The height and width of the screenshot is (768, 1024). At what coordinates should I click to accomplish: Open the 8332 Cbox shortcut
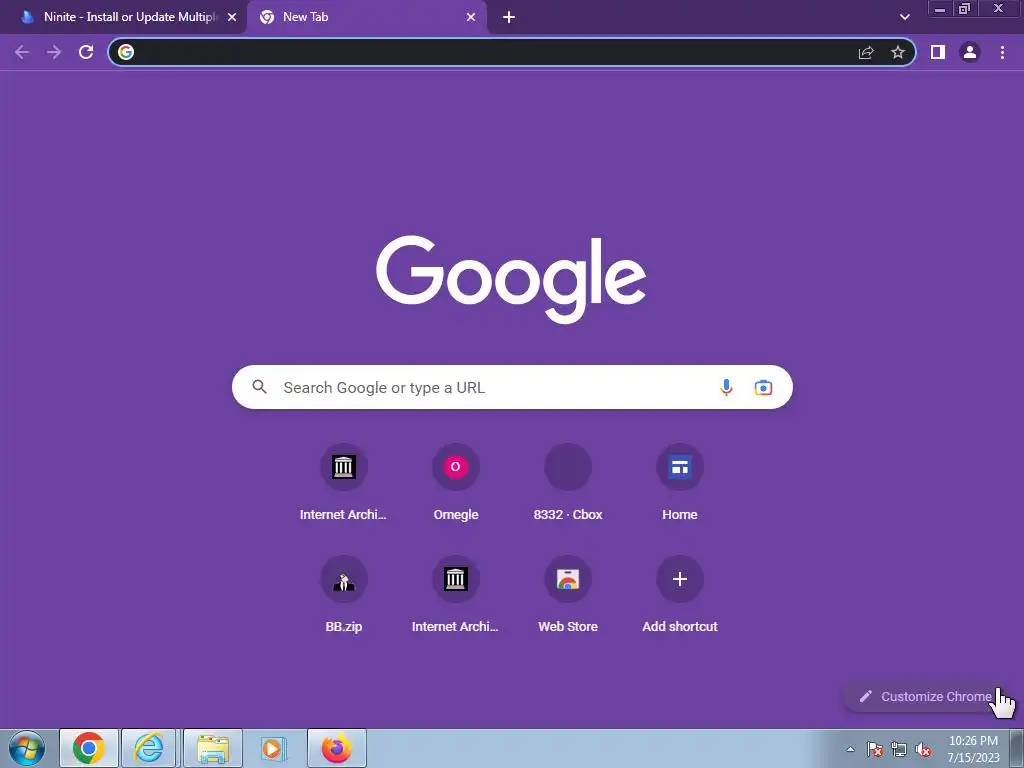click(x=568, y=483)
